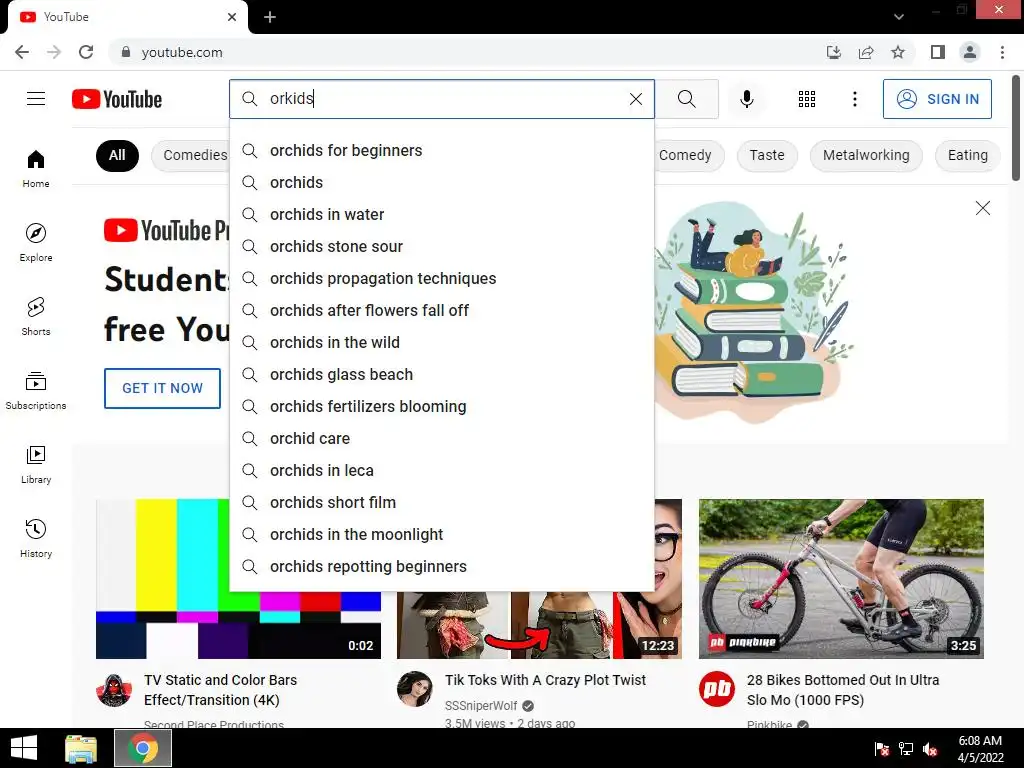Click the SIGN IN button
Viewport: 1024px width, 768px height.
(x=937, y=99)
